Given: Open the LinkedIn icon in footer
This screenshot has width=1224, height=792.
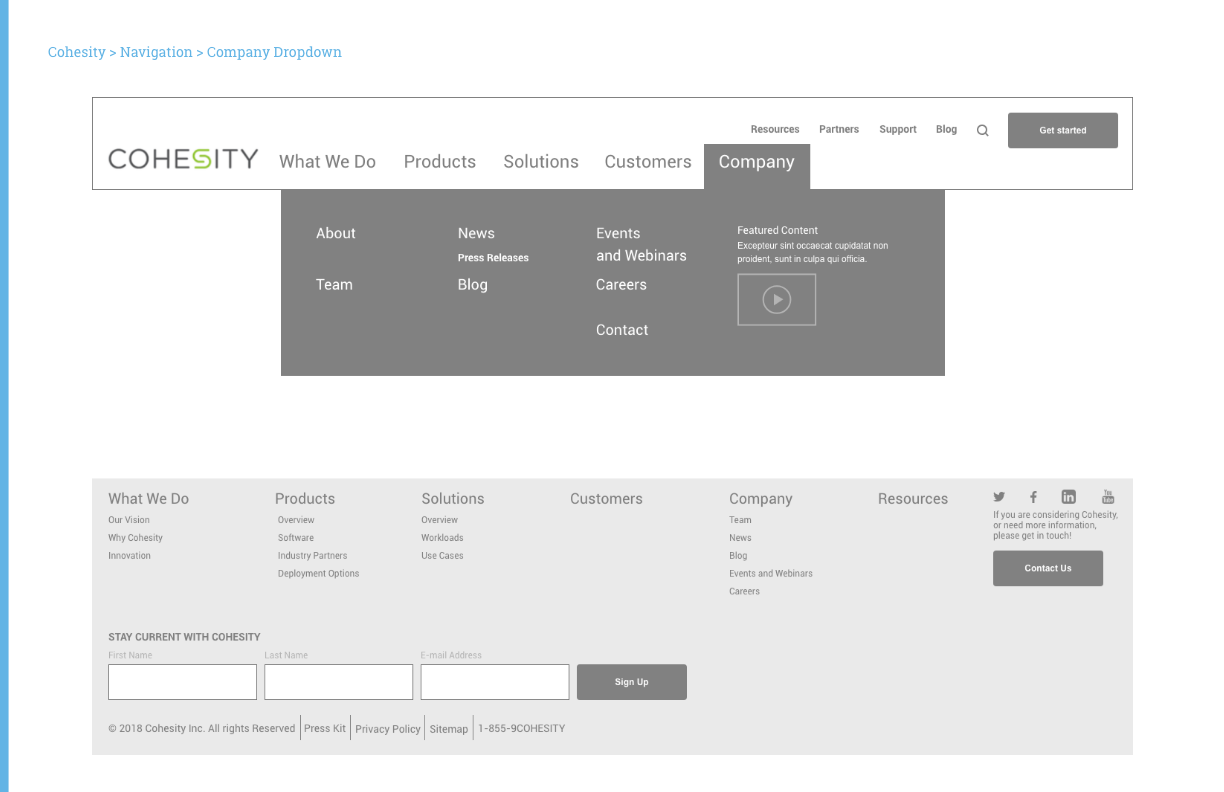Looking at the screenshot, I should tap(1068, 497).
